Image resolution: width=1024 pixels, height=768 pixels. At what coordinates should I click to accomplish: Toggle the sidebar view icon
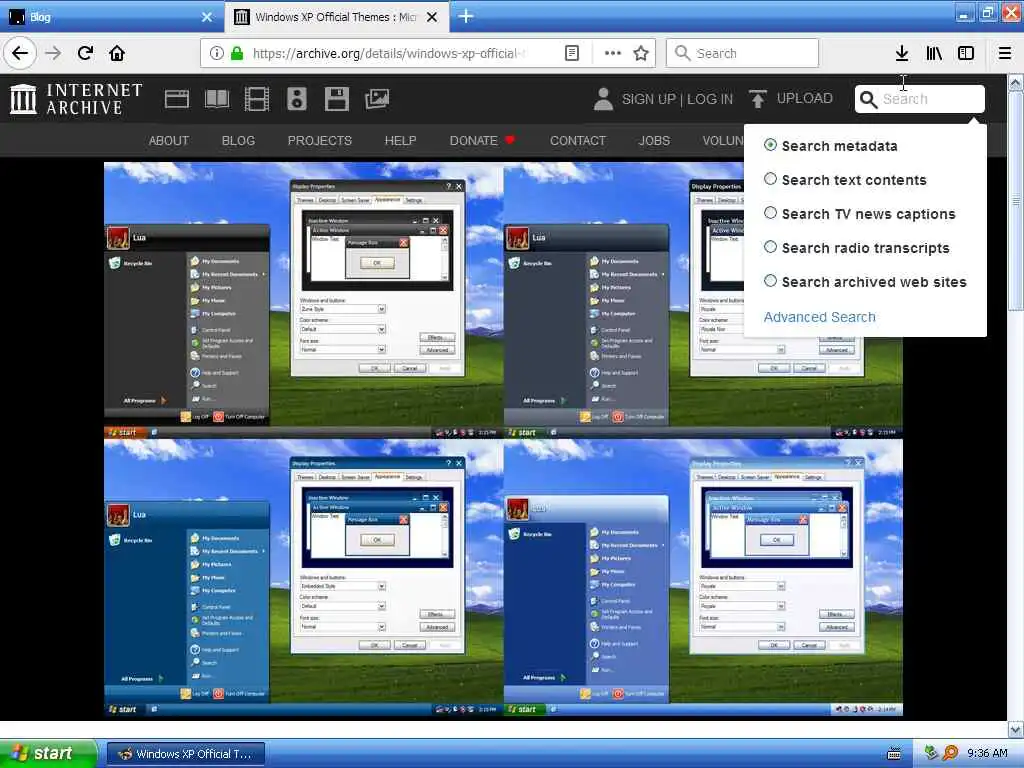click(966, 53)
